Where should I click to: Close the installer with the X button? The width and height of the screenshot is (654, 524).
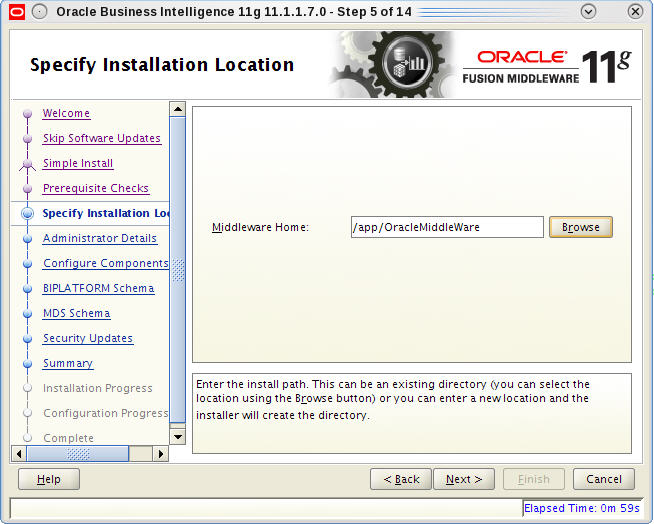635,12
